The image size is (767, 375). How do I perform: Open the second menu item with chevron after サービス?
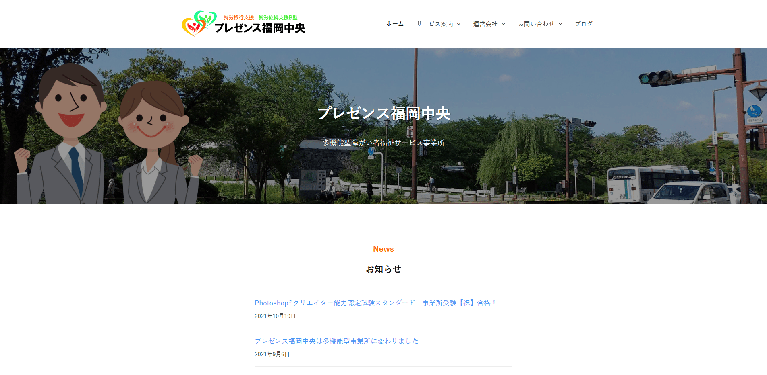485,23
